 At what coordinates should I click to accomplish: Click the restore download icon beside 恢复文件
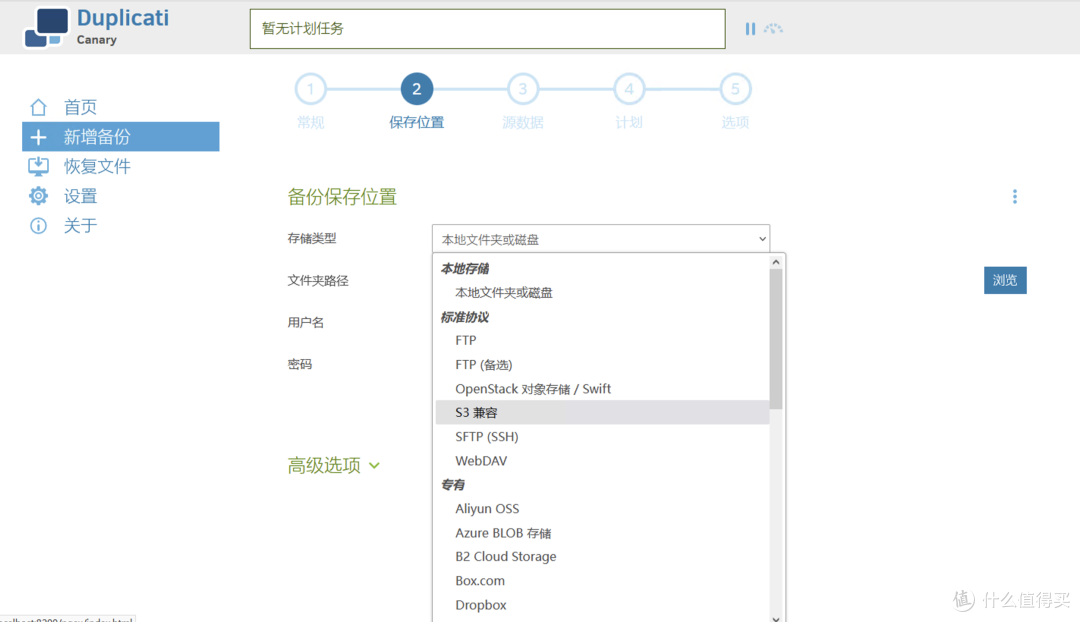pos(39,167)
